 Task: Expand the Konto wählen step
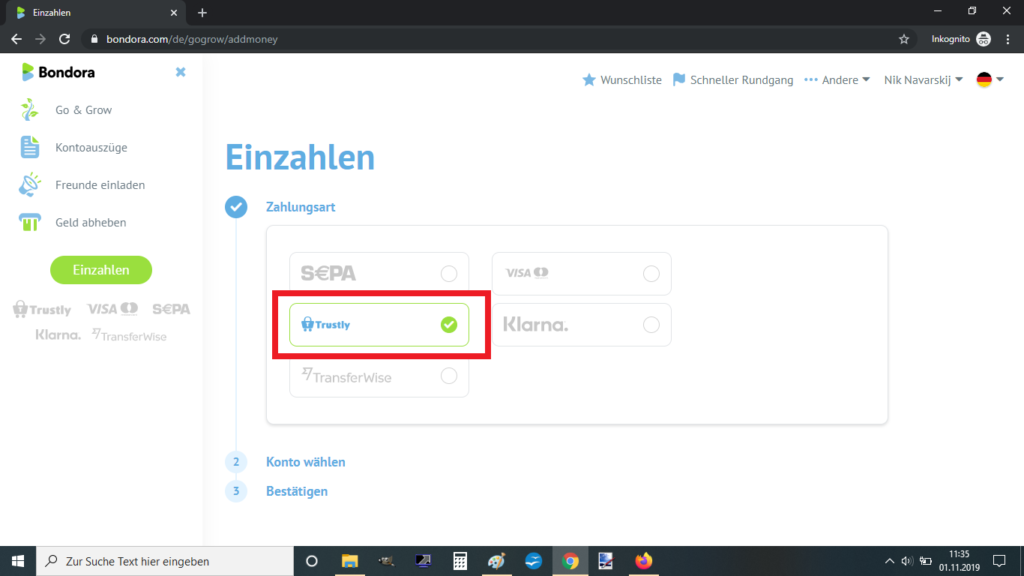click(x=306, y=462)
